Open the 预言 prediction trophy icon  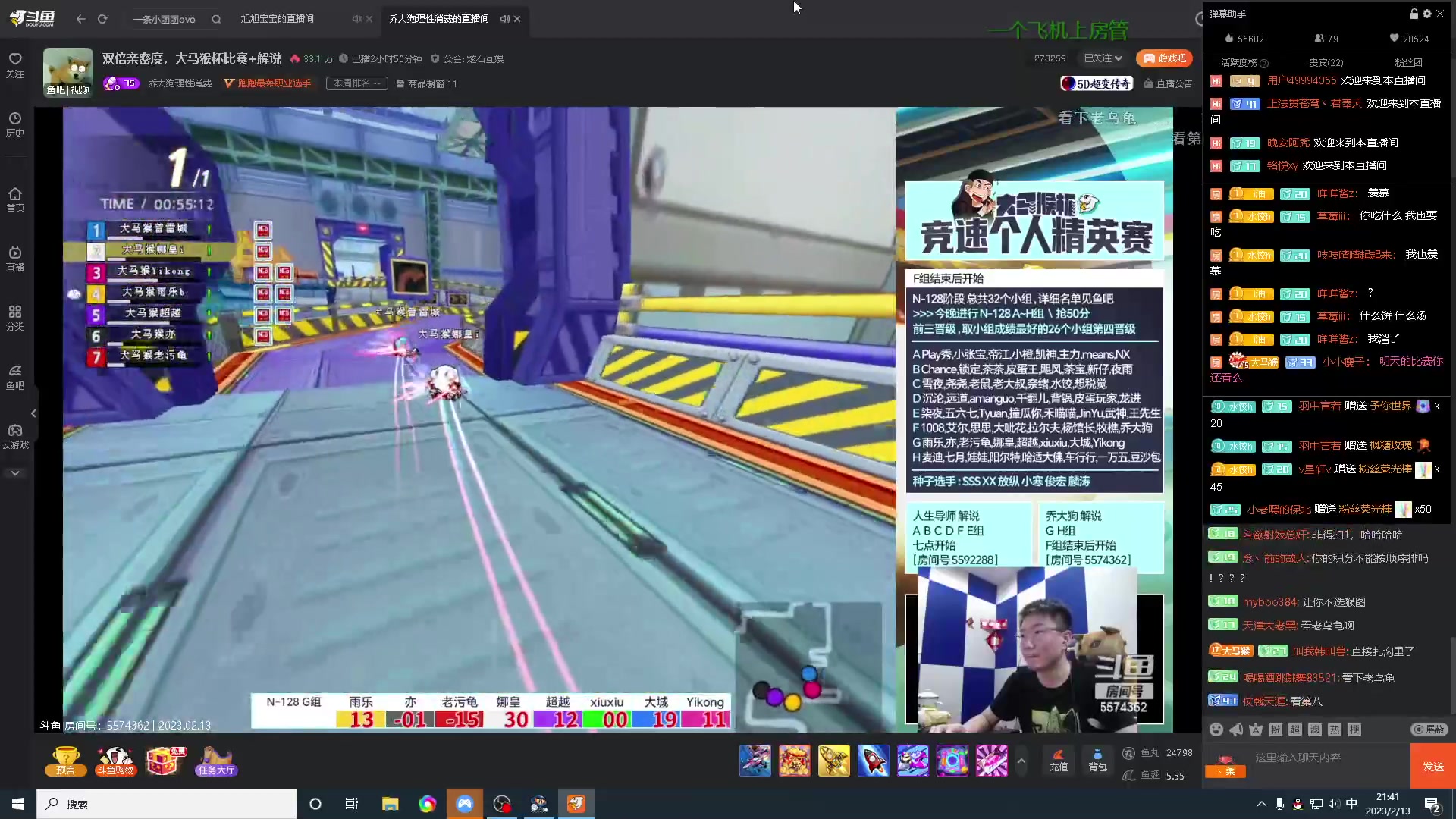tap(66, 761)
